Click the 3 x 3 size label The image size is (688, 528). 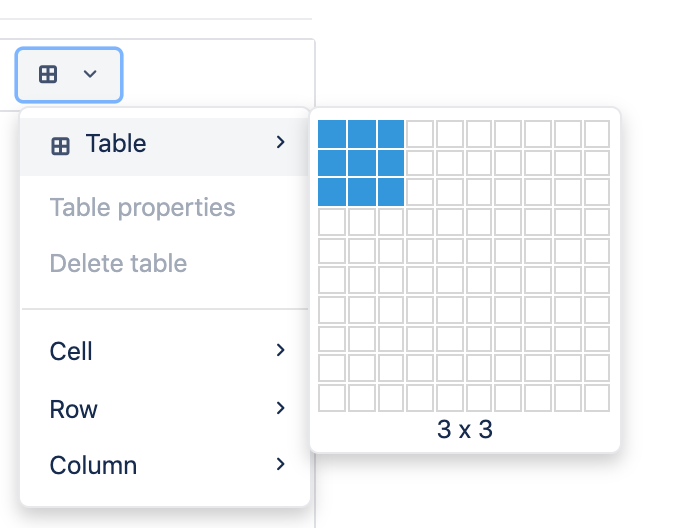pos(465,429)
